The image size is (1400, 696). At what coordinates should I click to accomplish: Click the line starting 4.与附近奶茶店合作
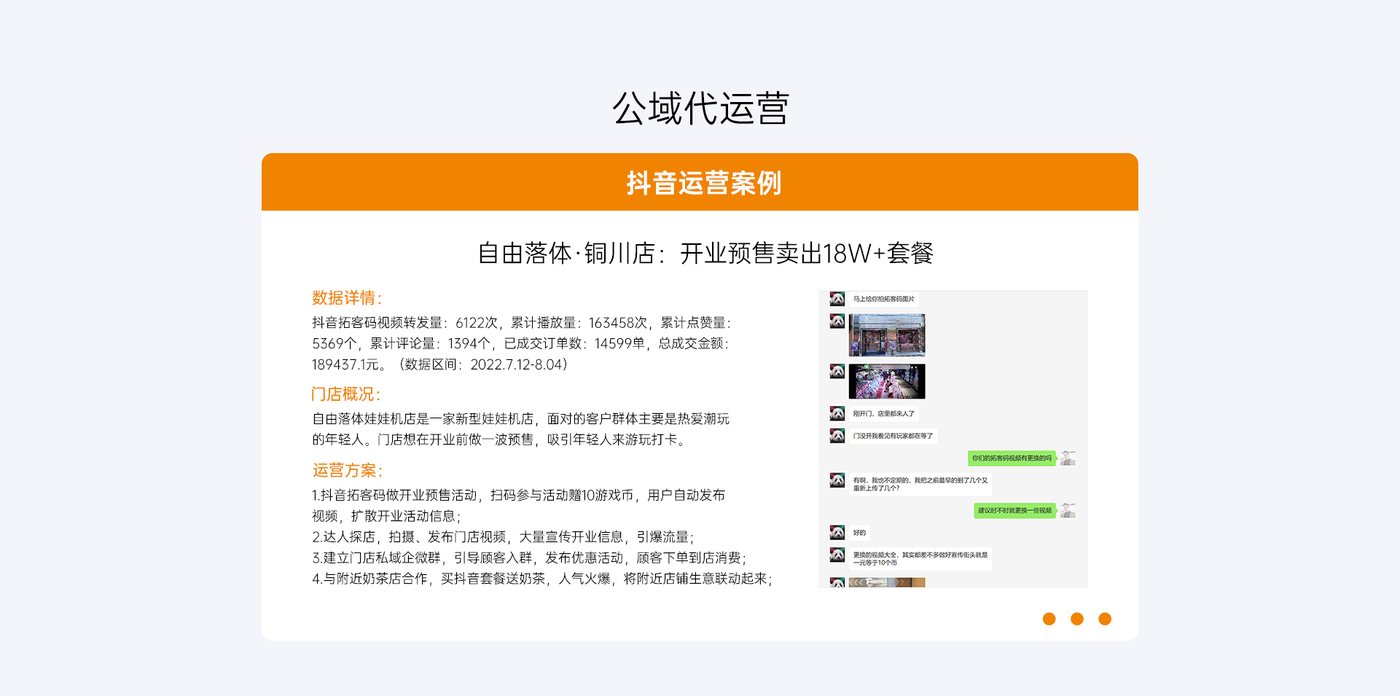click(x=542, y=579)
